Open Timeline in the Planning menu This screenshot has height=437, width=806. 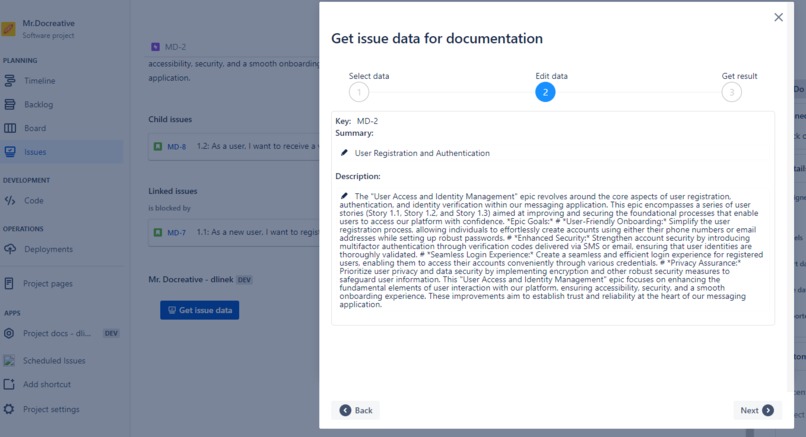[40, 81]
